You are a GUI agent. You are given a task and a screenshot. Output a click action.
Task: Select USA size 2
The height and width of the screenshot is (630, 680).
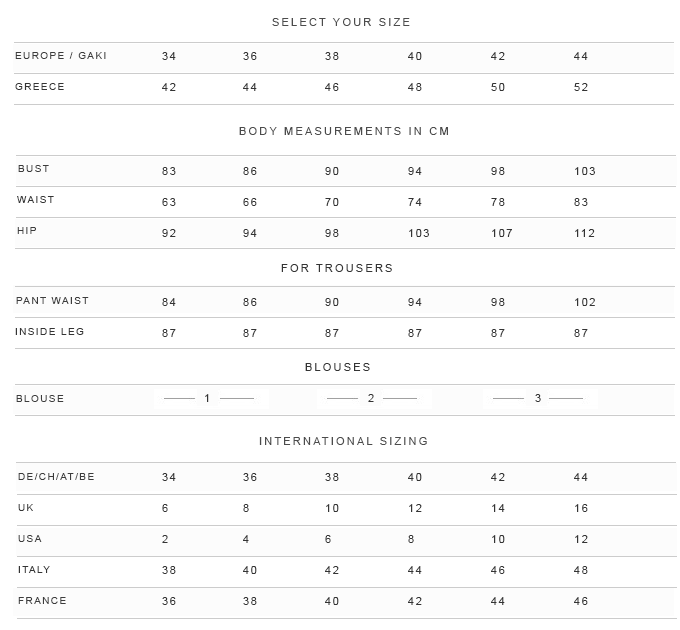pyautogui.click(x=165, y=539)
